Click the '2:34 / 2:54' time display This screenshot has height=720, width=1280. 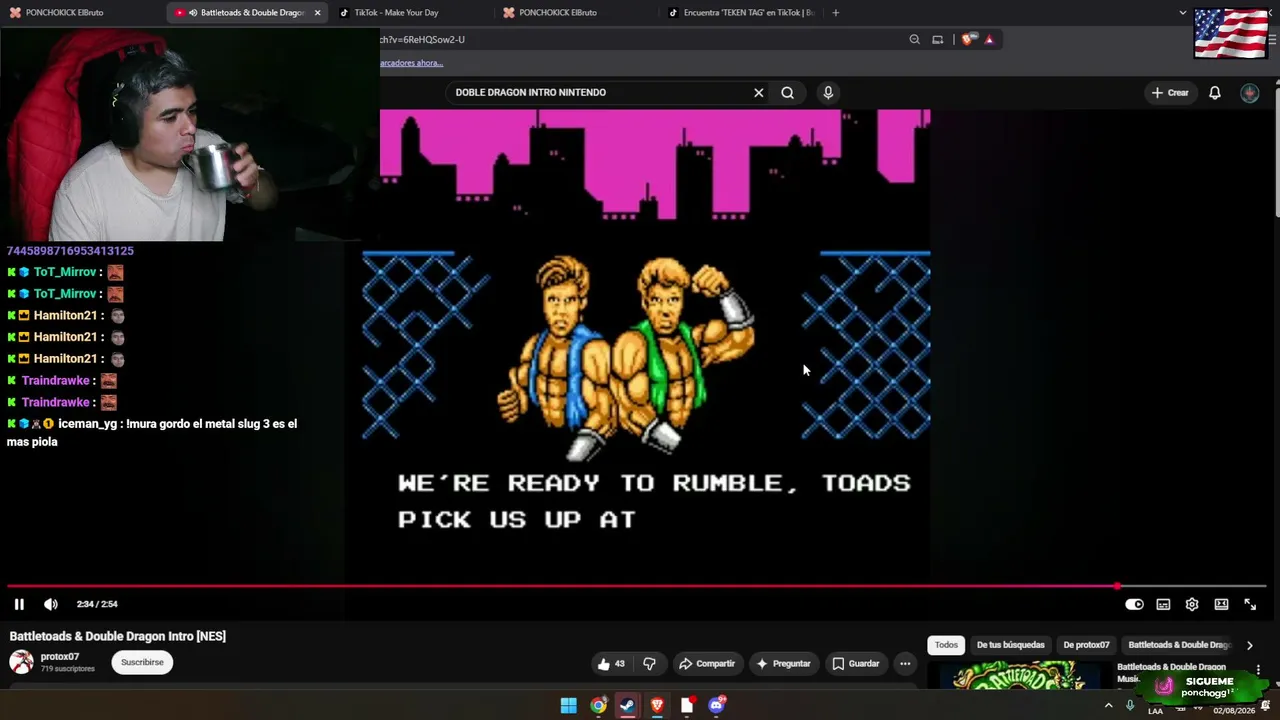97,604
